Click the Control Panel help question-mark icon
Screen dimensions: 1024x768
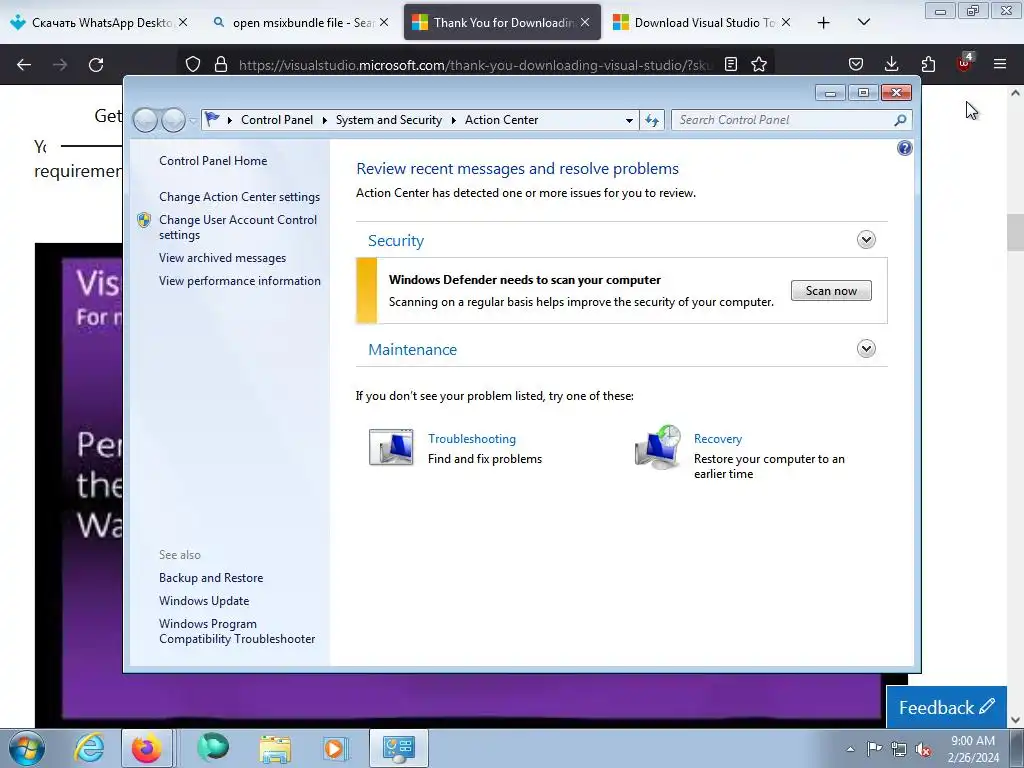pos(904,148)
